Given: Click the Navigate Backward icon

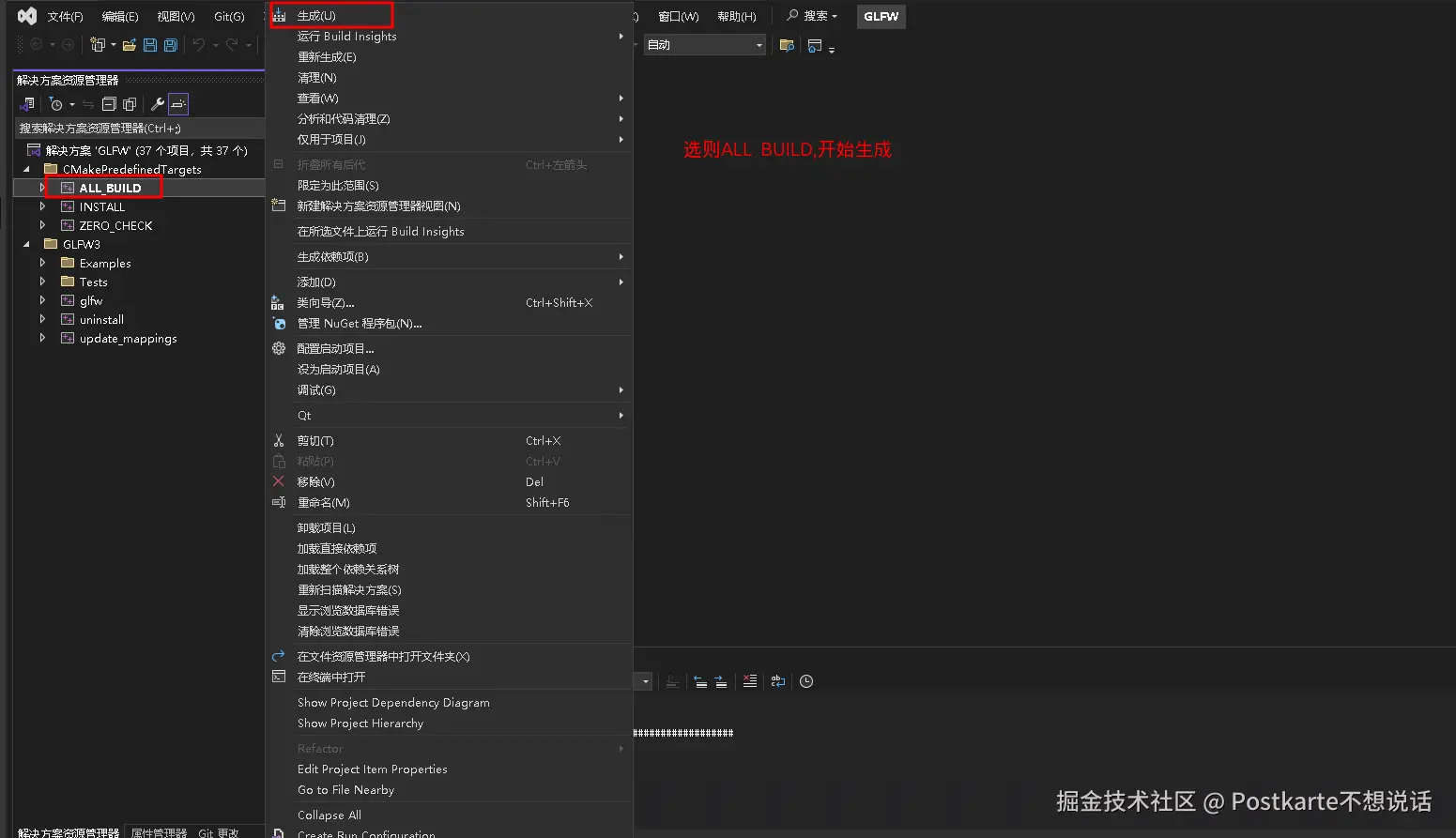Looking at the screenshot, I should pos(37,44).
